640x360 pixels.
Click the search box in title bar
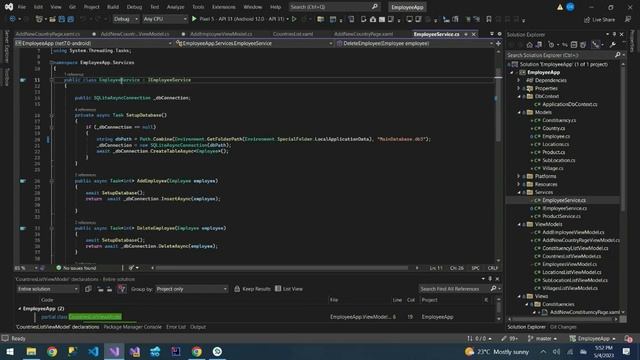tap(333, 7)
